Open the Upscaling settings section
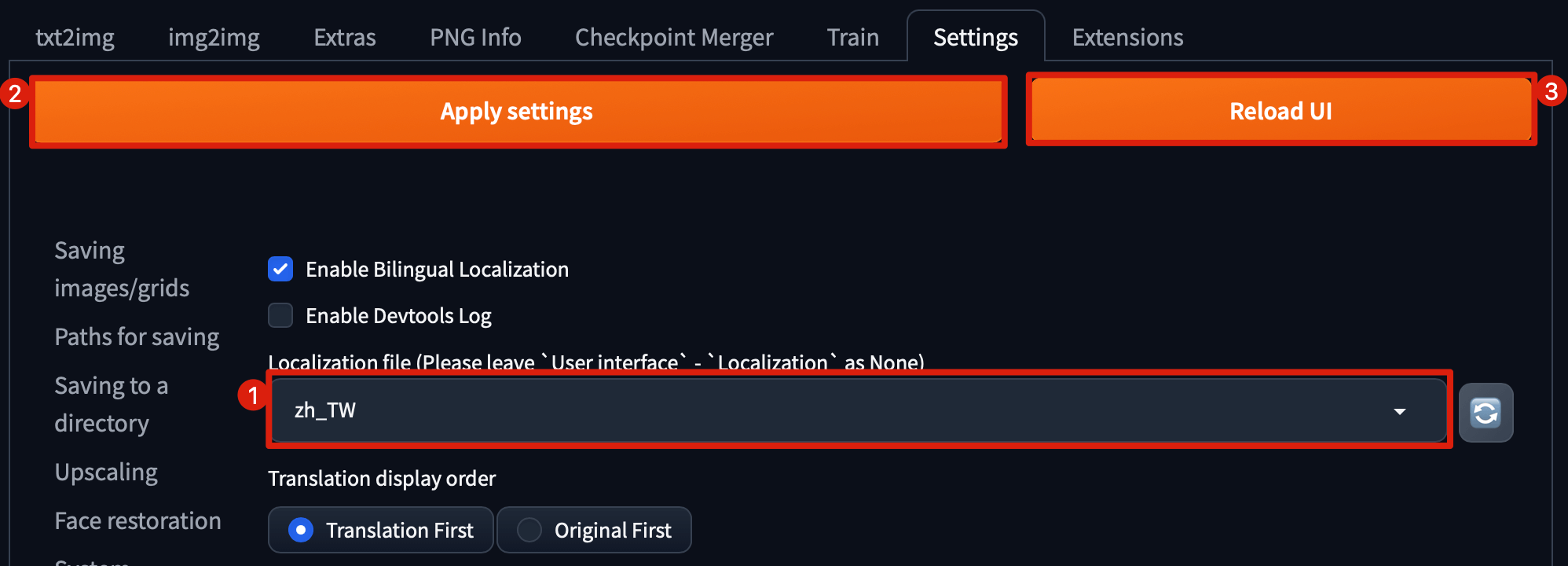This screenshot has width=1568, height=566. pyautogui.click(x=106, y=472)
